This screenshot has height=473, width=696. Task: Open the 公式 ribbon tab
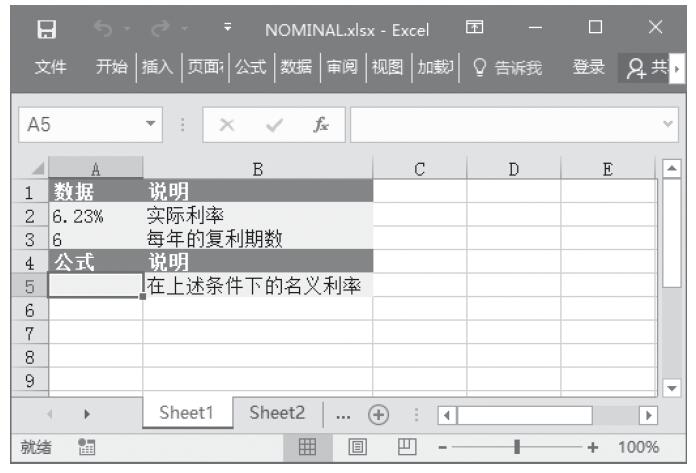coord(253,67)
